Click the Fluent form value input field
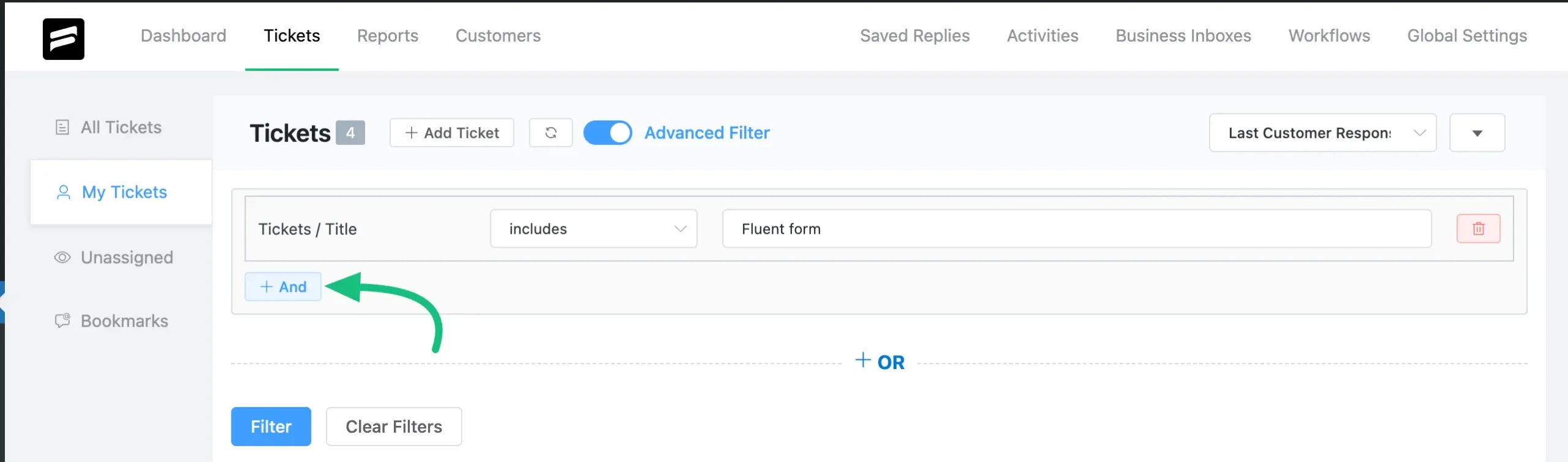 [1077, 229]
